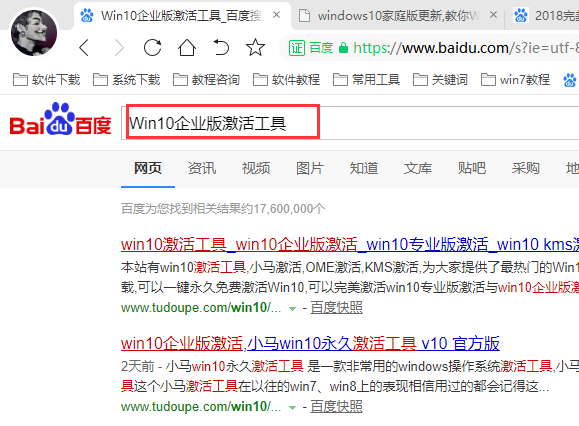Click the browser back arrow
Viewport: 579px width, 426px height.
[84, 48]
